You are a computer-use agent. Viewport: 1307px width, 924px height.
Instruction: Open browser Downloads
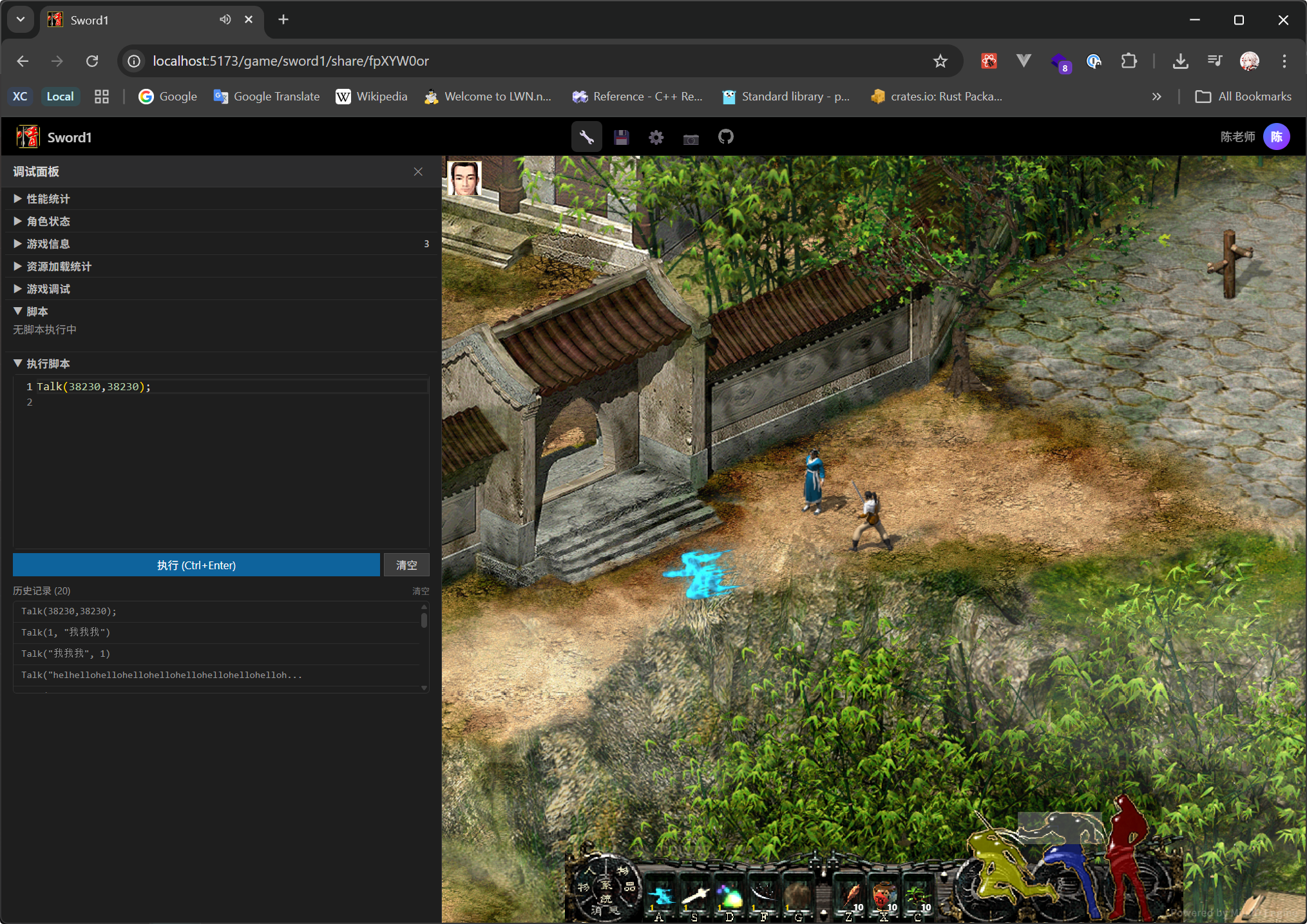[1180, 61]
